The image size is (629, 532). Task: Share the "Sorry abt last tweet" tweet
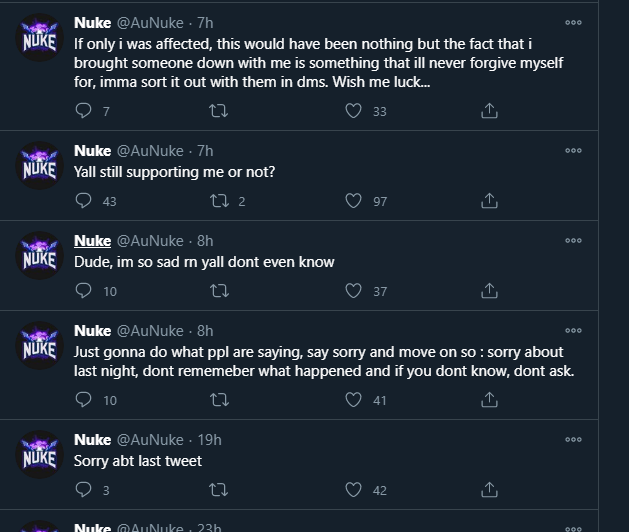[x=490, y=490]
